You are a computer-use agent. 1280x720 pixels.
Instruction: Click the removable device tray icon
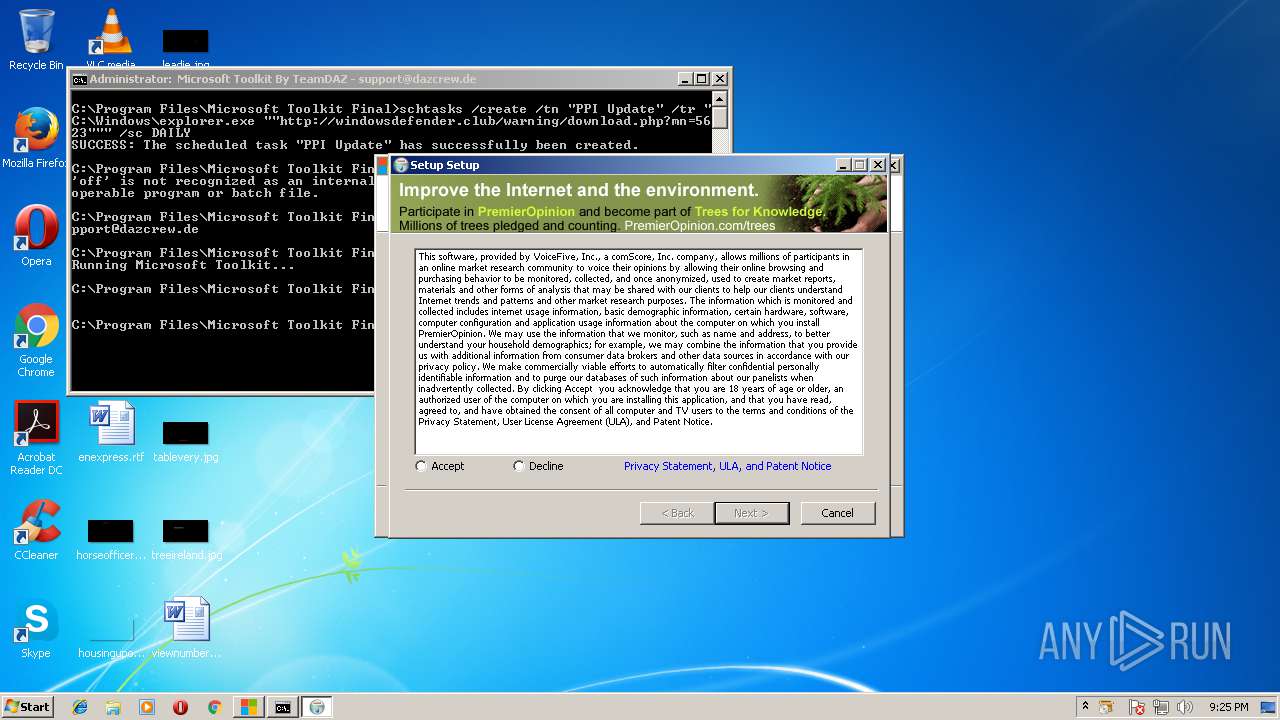coord(1106,708)
